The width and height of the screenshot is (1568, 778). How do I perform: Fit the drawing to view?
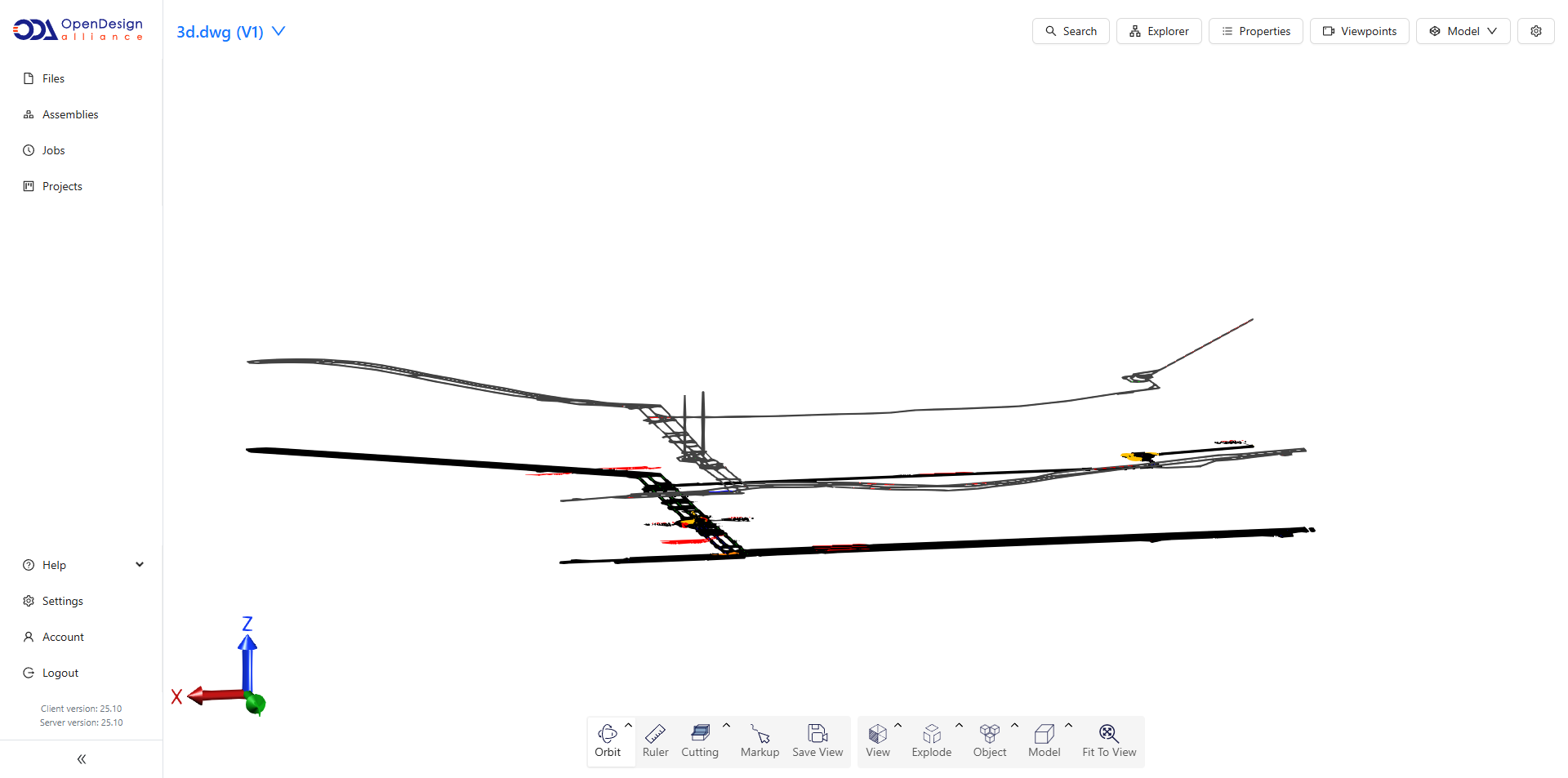point(1109,741)
